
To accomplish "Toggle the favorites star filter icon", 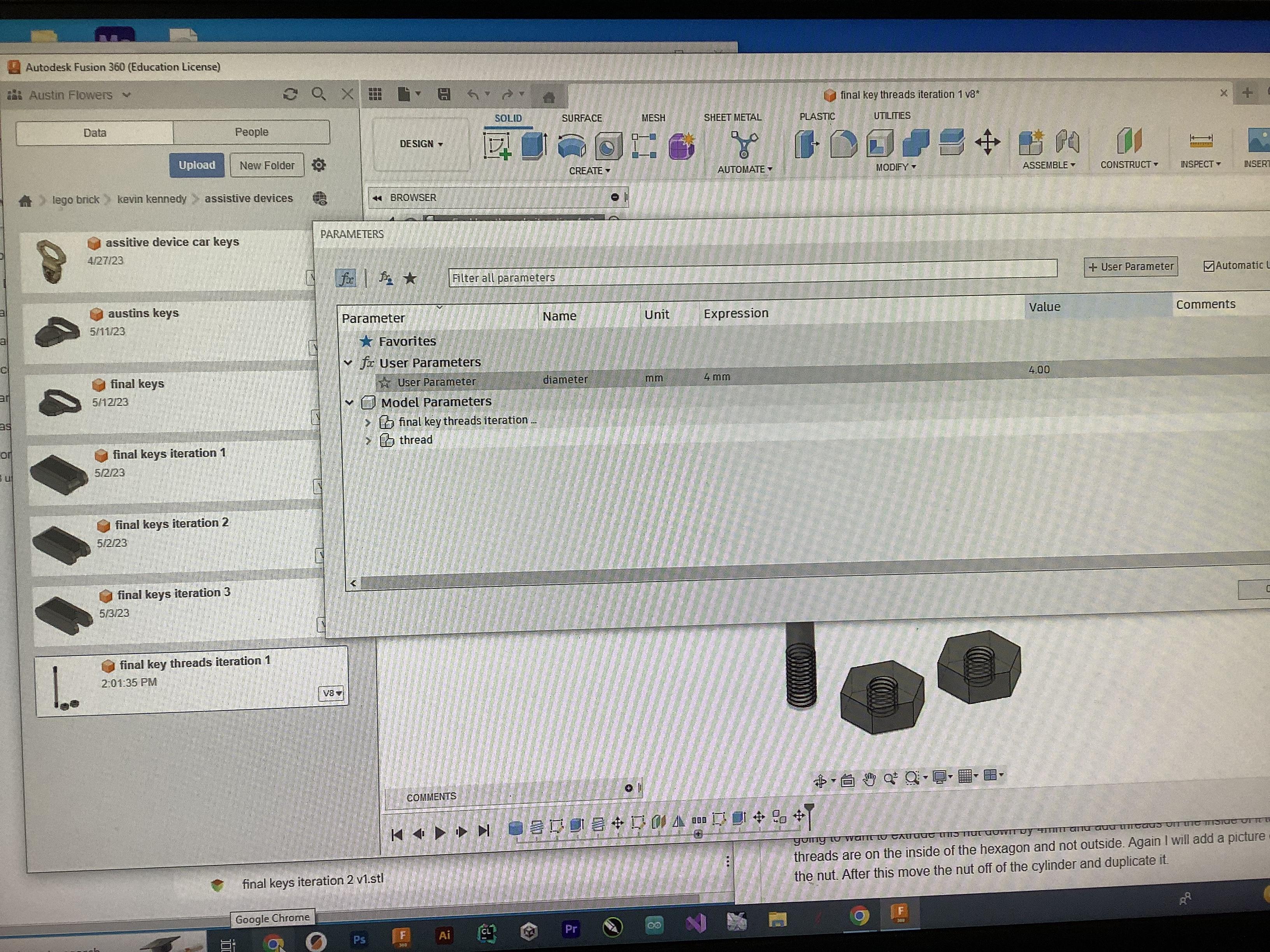I will (410, 279).
